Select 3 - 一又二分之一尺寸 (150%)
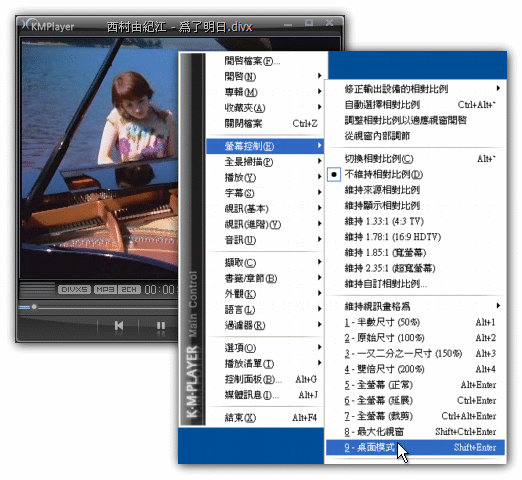Screen dimensions: 522x480 pos(415,353)
